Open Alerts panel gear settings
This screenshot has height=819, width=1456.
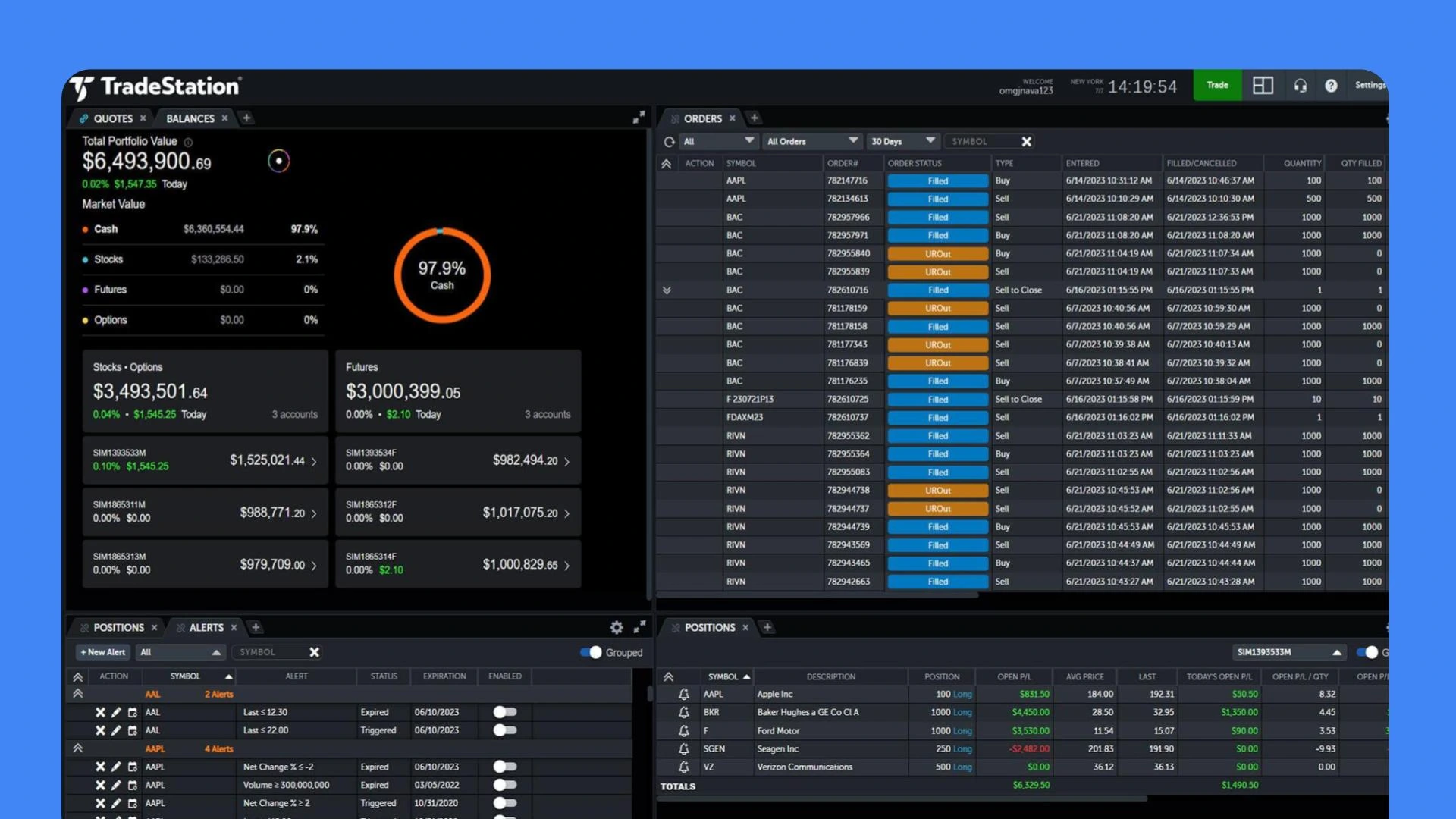[x=617, y=628]
